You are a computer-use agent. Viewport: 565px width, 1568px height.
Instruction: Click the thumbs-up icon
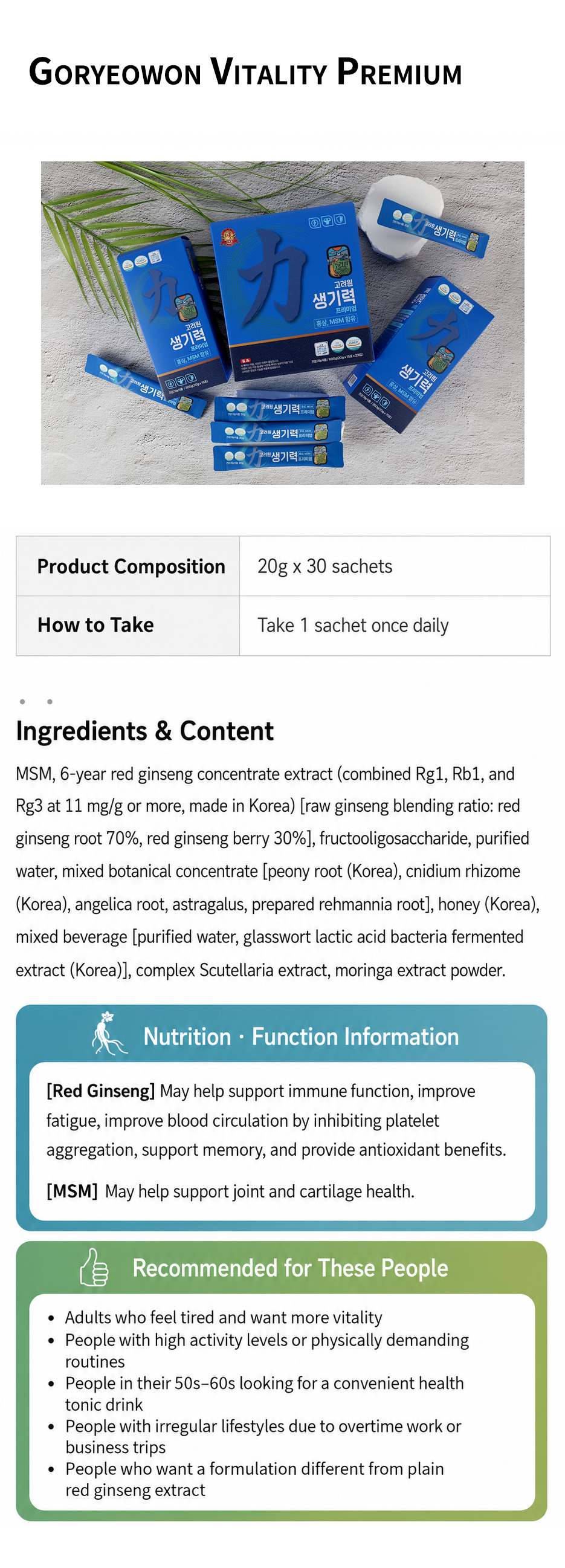click(x=94, y=1268)
